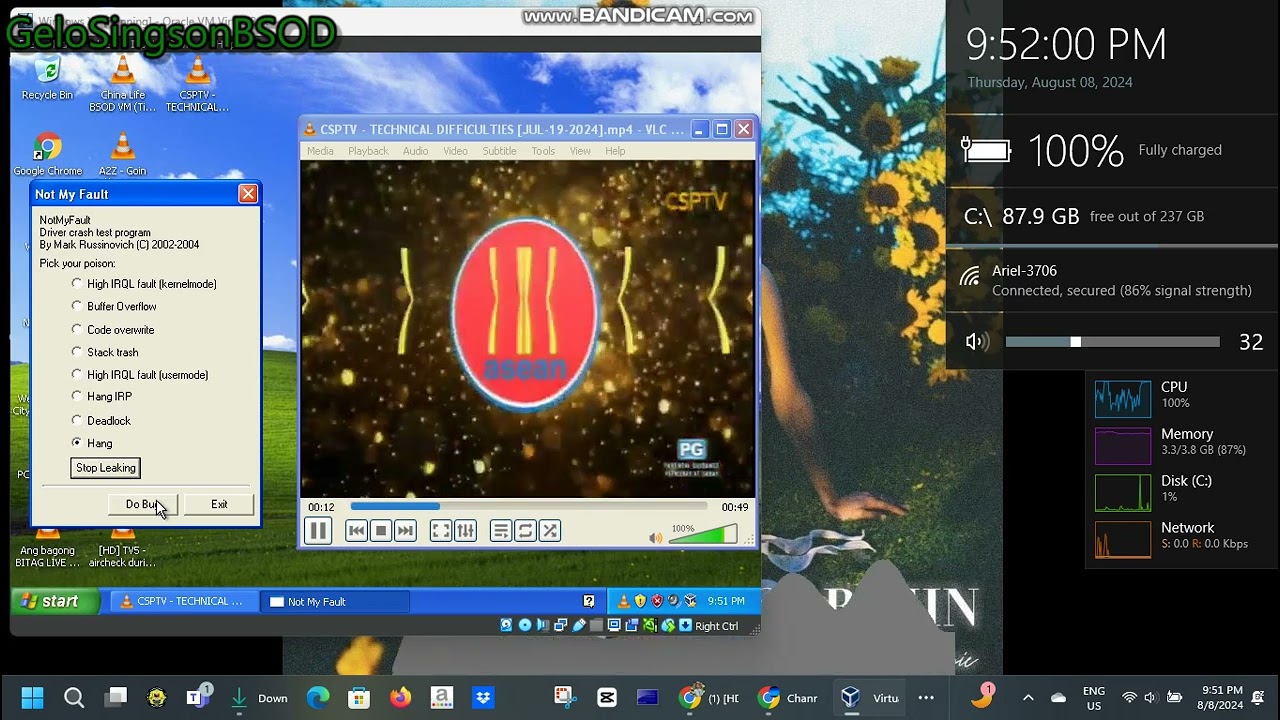Select the Code overwrite option
Viewport: 1280px width, 720px height.
(x=113, y=329)
